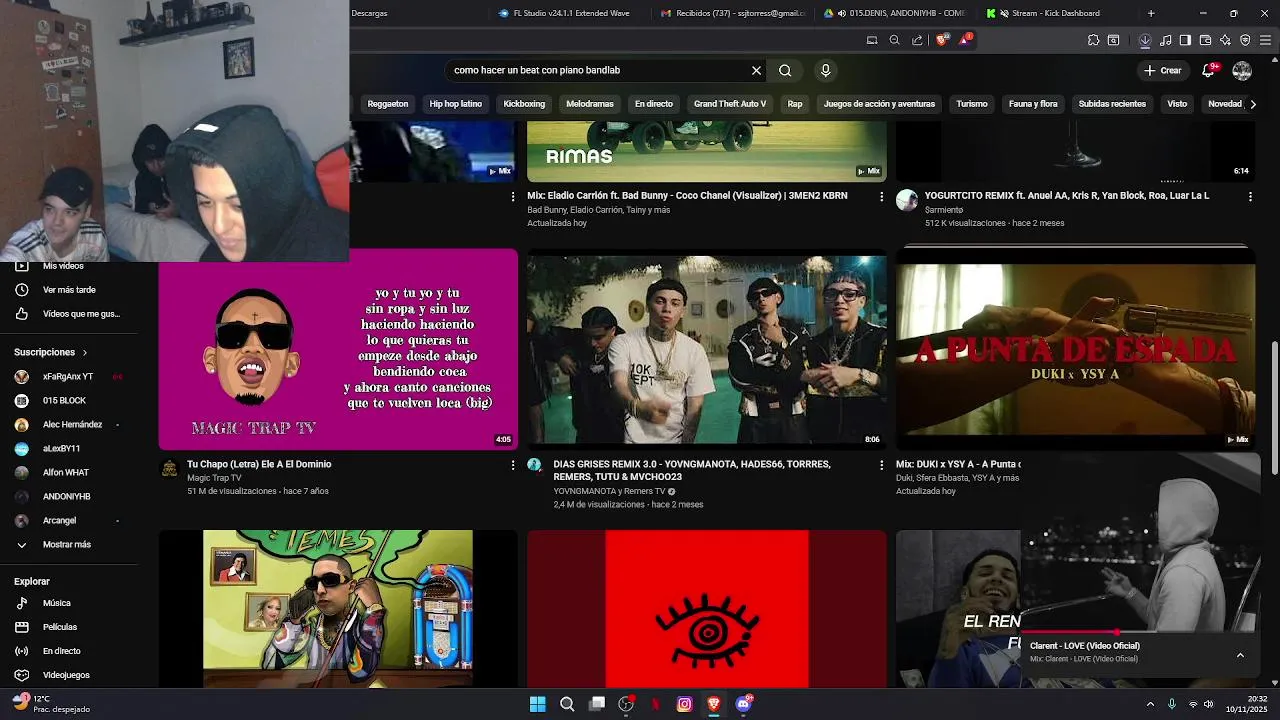Open browser extensions puzzle icon
This screenshot has height=720, width=1280.
pyautogui.click(x=1093, y=40)
